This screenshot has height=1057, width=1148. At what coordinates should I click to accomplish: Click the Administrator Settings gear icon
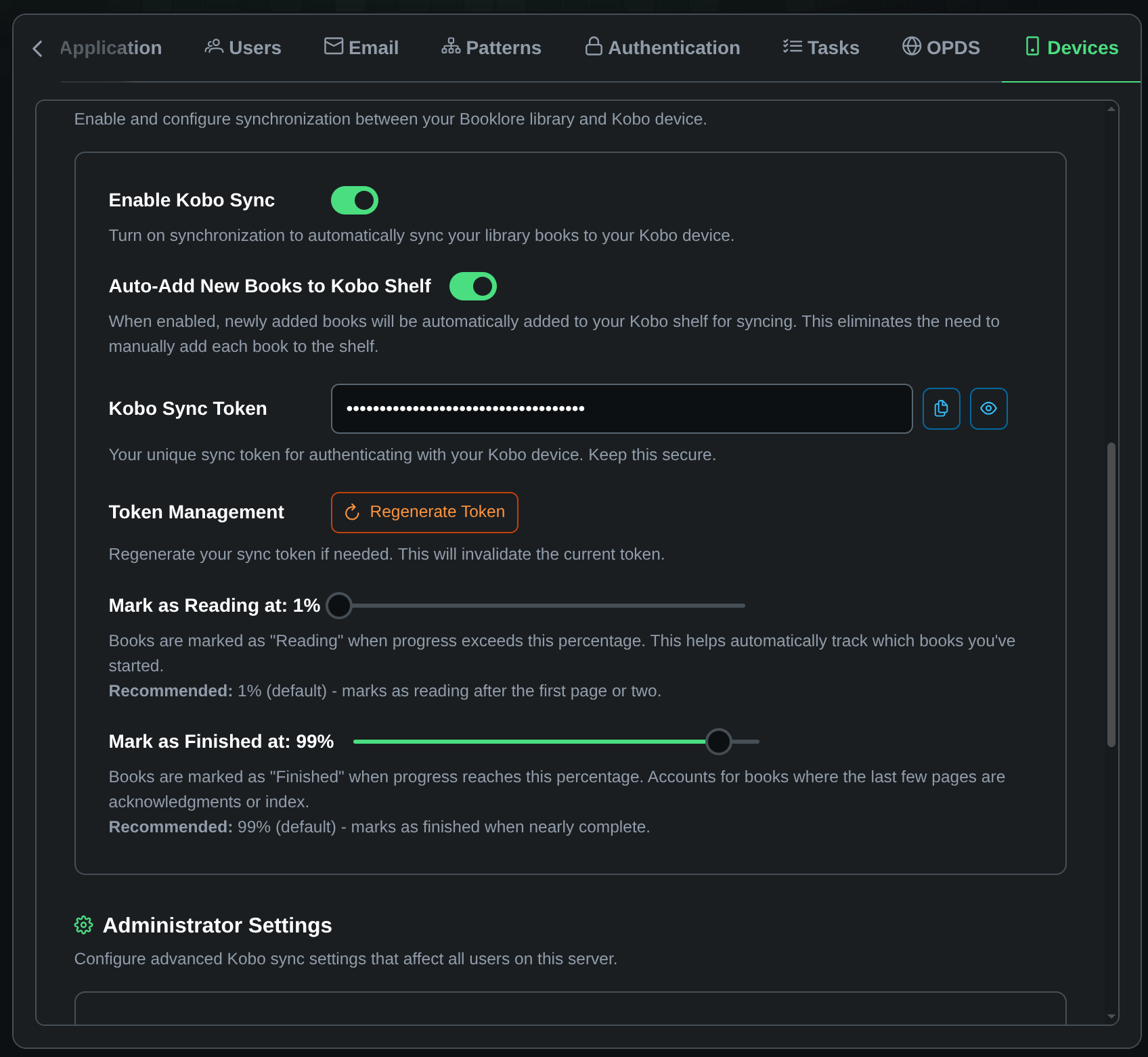pos(83,925)
